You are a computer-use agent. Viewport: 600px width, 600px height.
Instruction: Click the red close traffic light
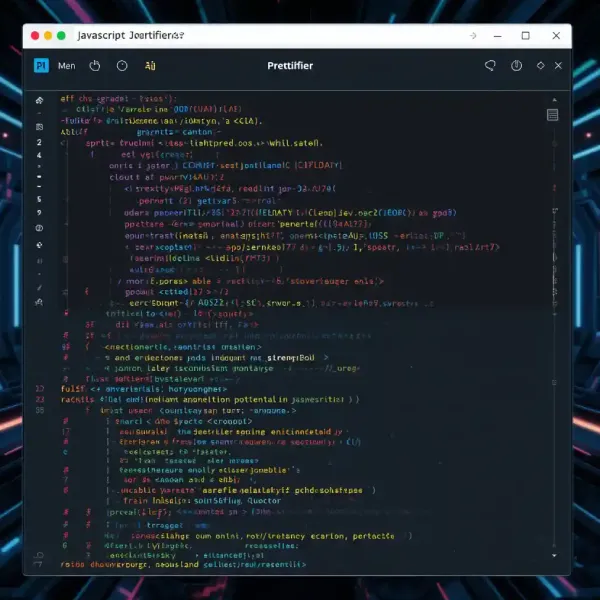tap(35, 36)
